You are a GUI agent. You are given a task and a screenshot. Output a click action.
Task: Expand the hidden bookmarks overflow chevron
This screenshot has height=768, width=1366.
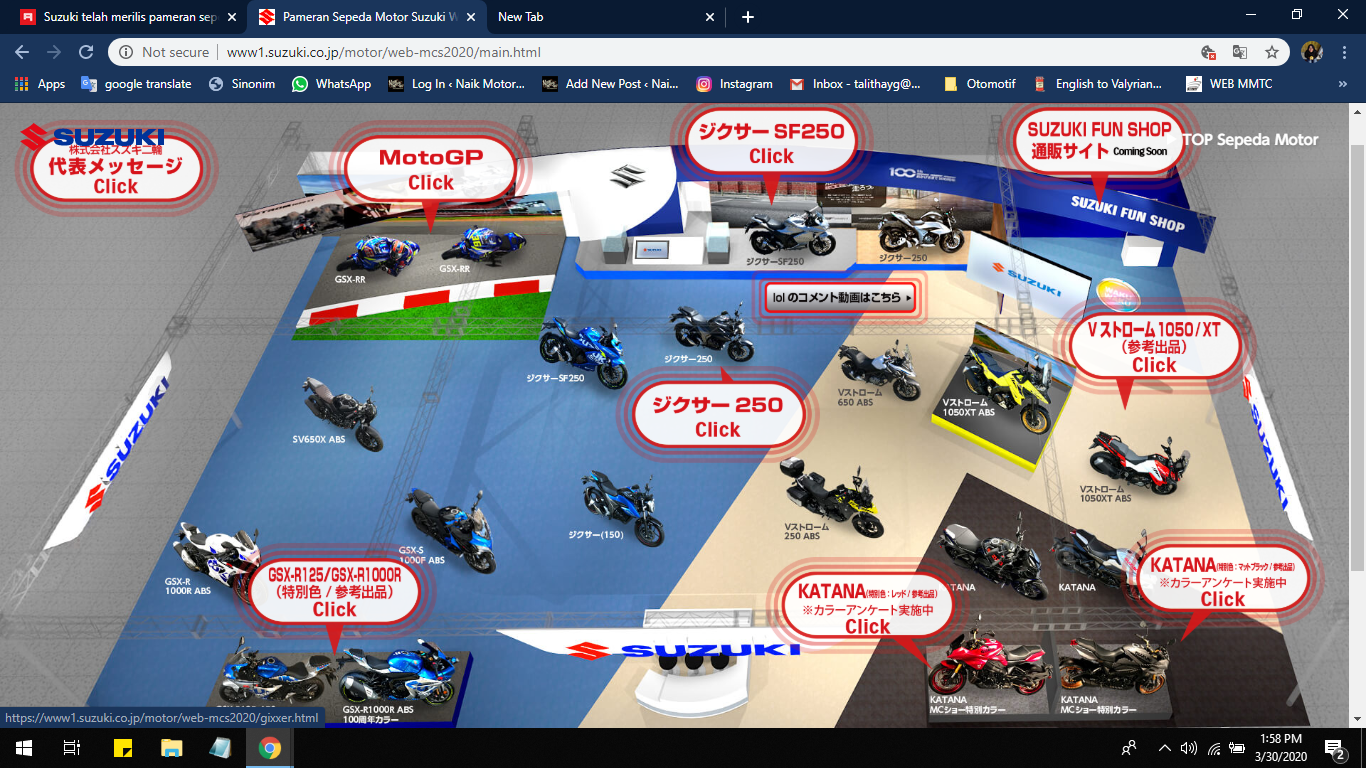[1342, 84]
